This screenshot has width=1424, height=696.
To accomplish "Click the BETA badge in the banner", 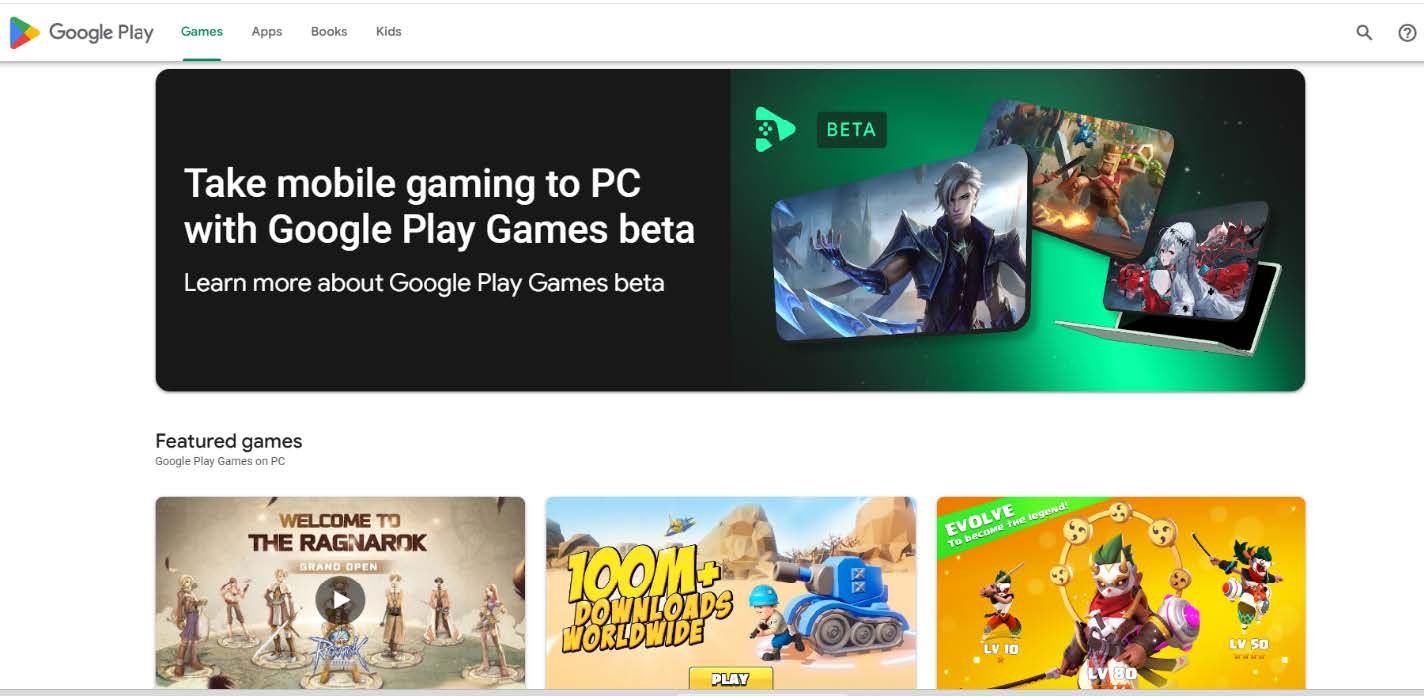I will 851,129.
